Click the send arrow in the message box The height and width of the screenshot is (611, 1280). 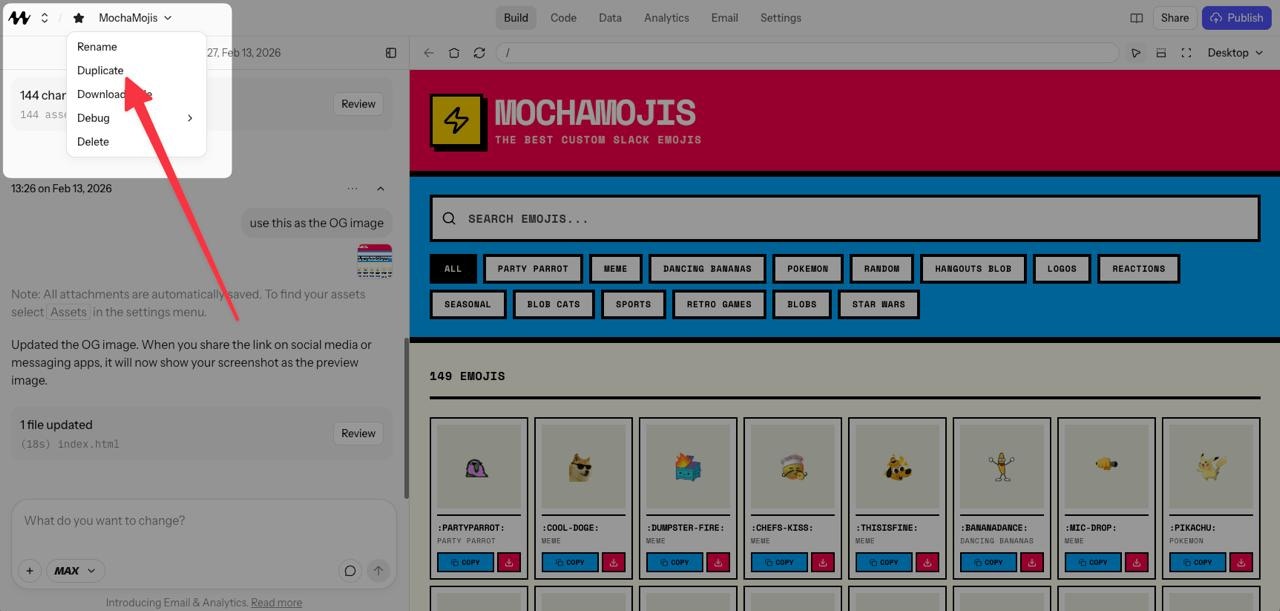tap(379, 570)
